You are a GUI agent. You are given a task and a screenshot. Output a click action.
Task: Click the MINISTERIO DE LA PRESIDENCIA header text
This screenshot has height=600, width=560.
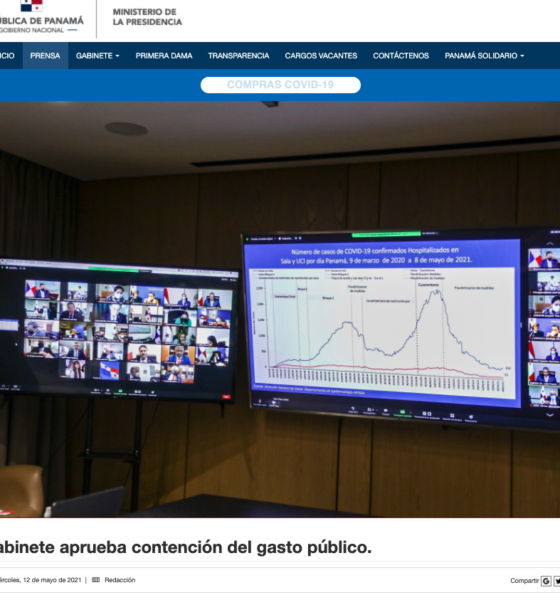pyautogui.click(x=147, y=17)
